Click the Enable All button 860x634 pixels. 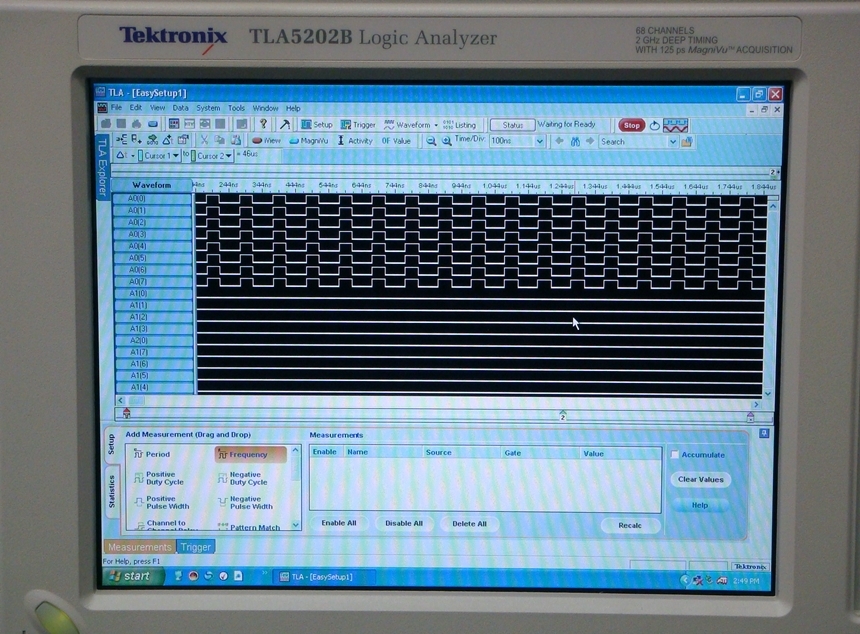pyautogui.click(x=339, y=523)
